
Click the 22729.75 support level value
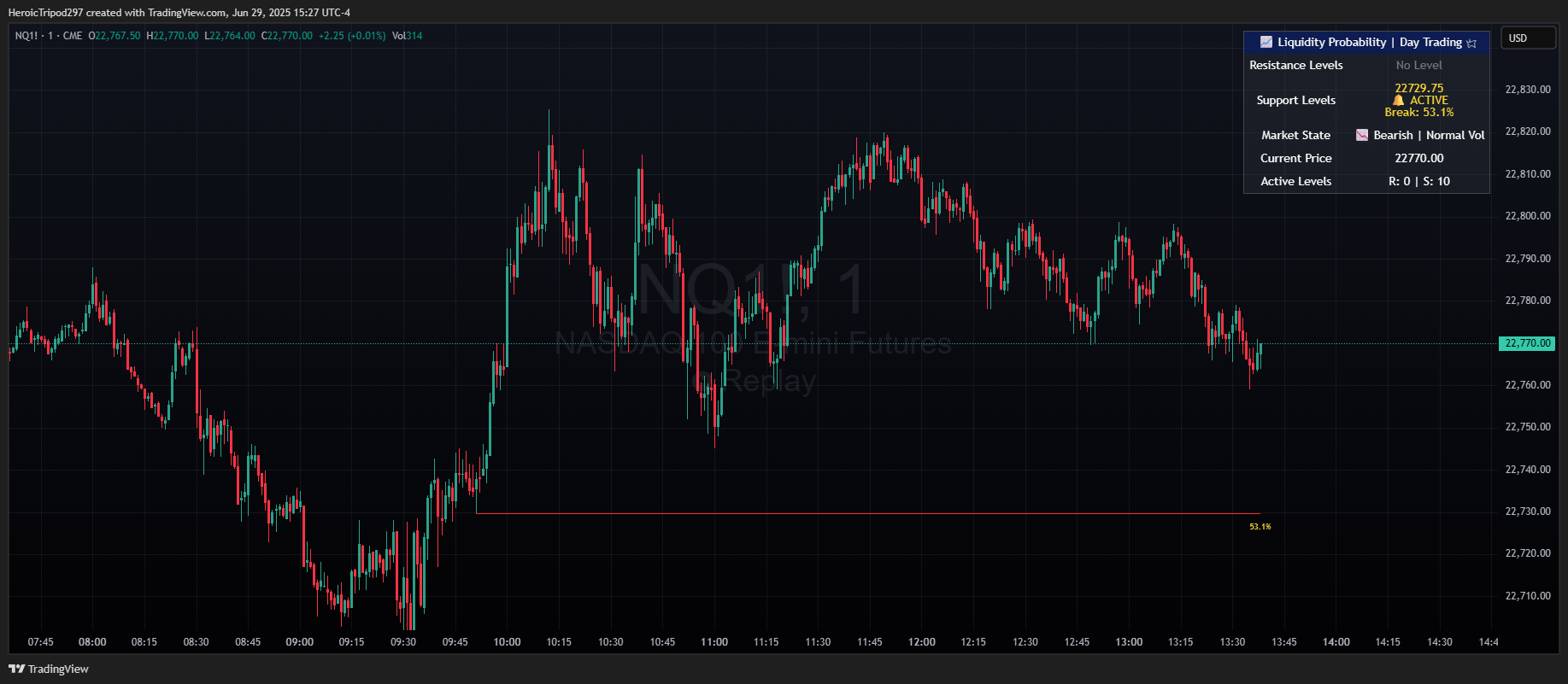(x=1418, y=88)
